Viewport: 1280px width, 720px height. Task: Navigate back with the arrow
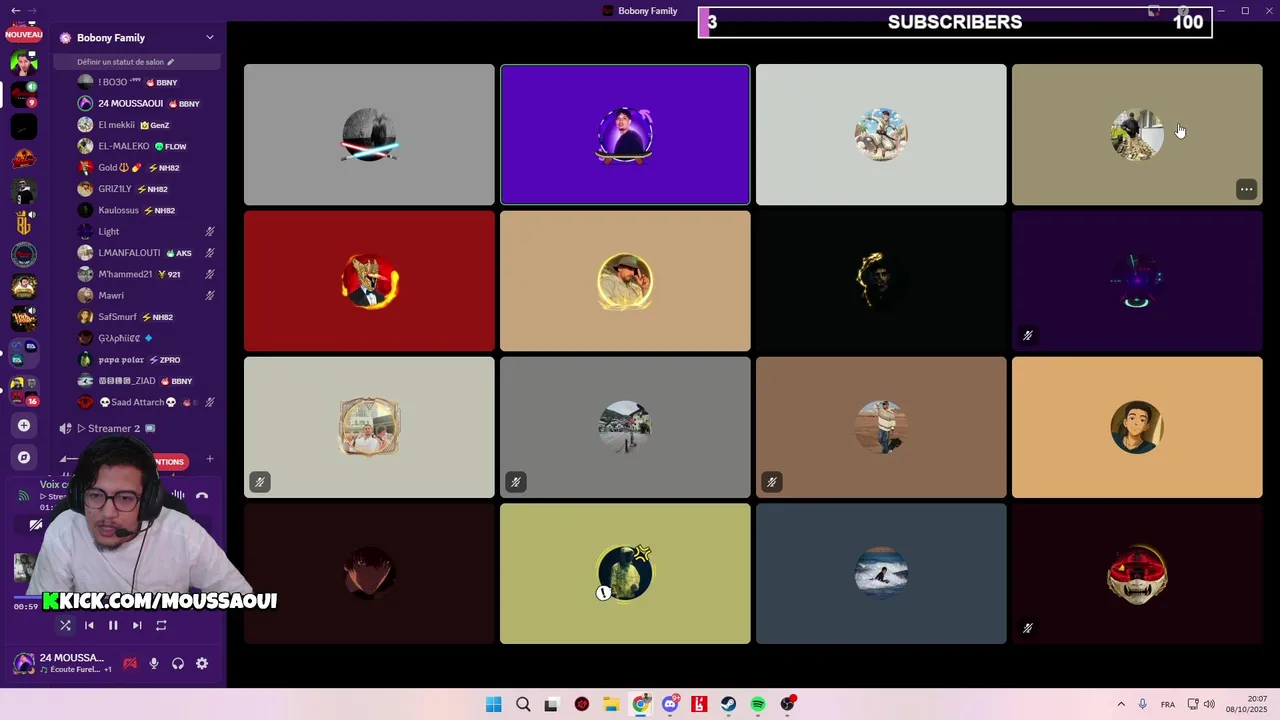[15, 11]
